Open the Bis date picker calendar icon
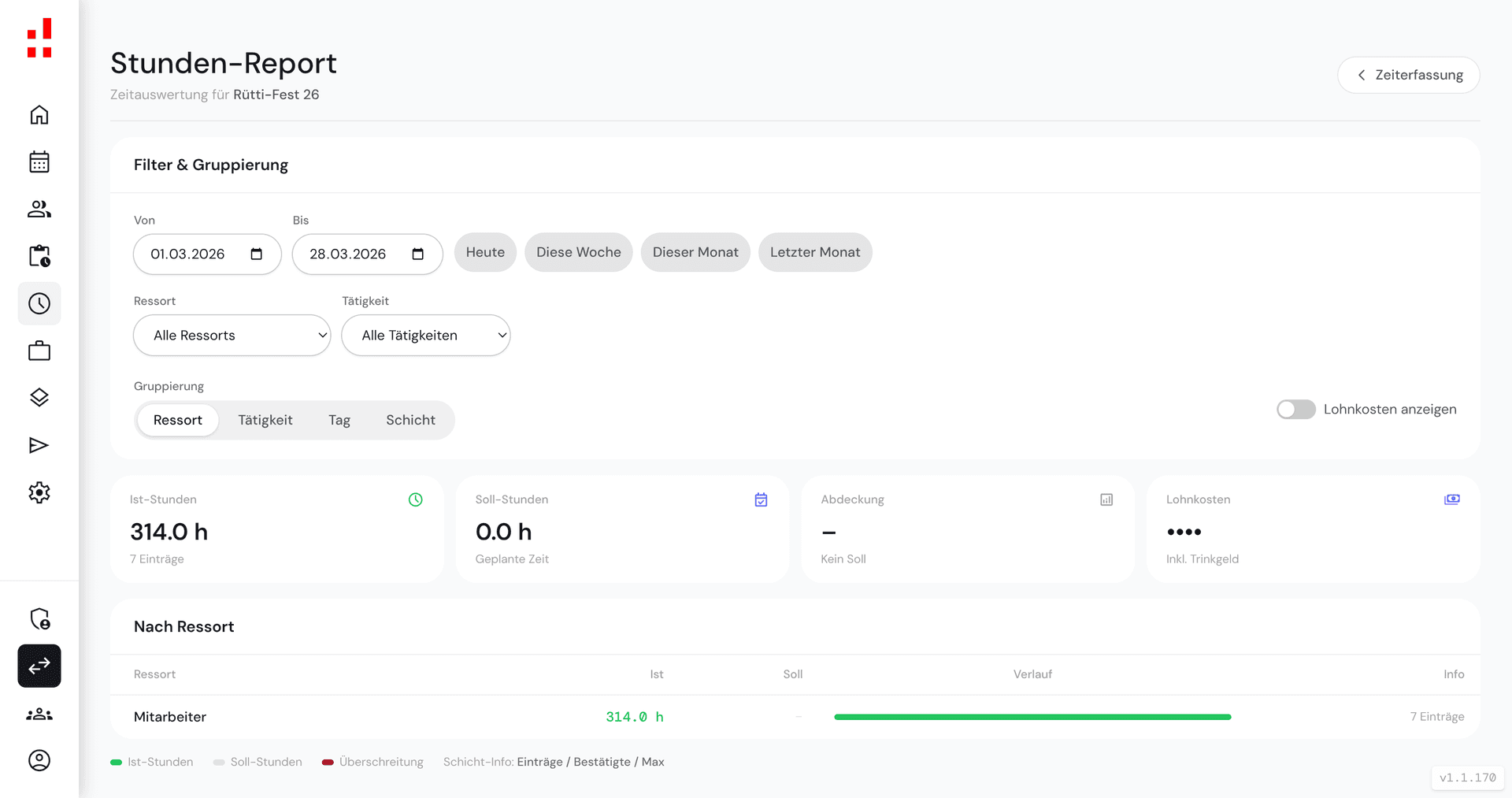Image resolution: width=1512 pixels, height=798 pixels. tap(418, 254)
